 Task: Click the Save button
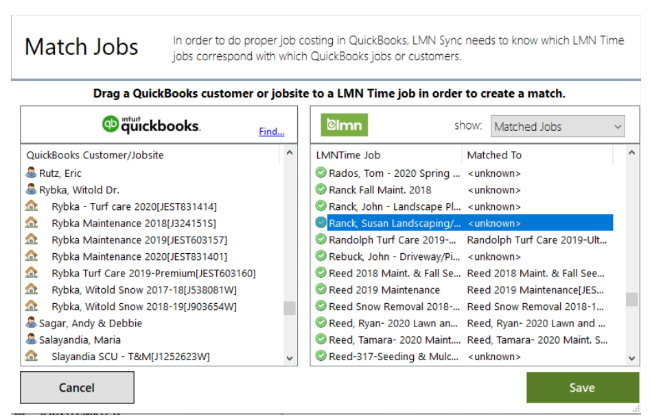(582, 388)
